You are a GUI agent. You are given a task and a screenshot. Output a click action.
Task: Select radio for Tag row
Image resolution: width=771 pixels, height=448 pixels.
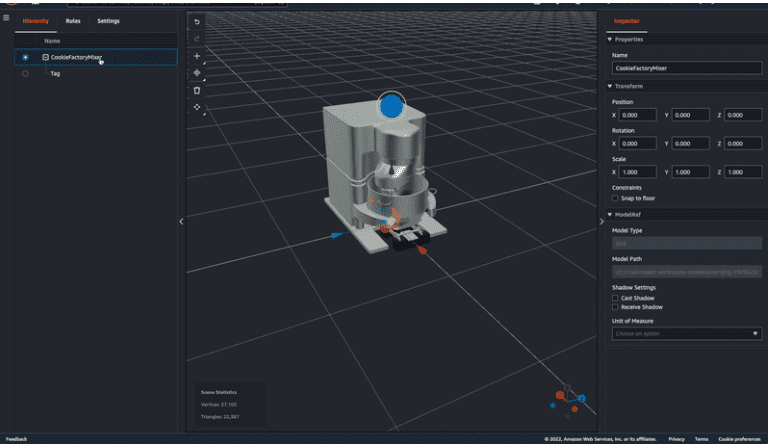pyautogui.click(x=25, y=74)
